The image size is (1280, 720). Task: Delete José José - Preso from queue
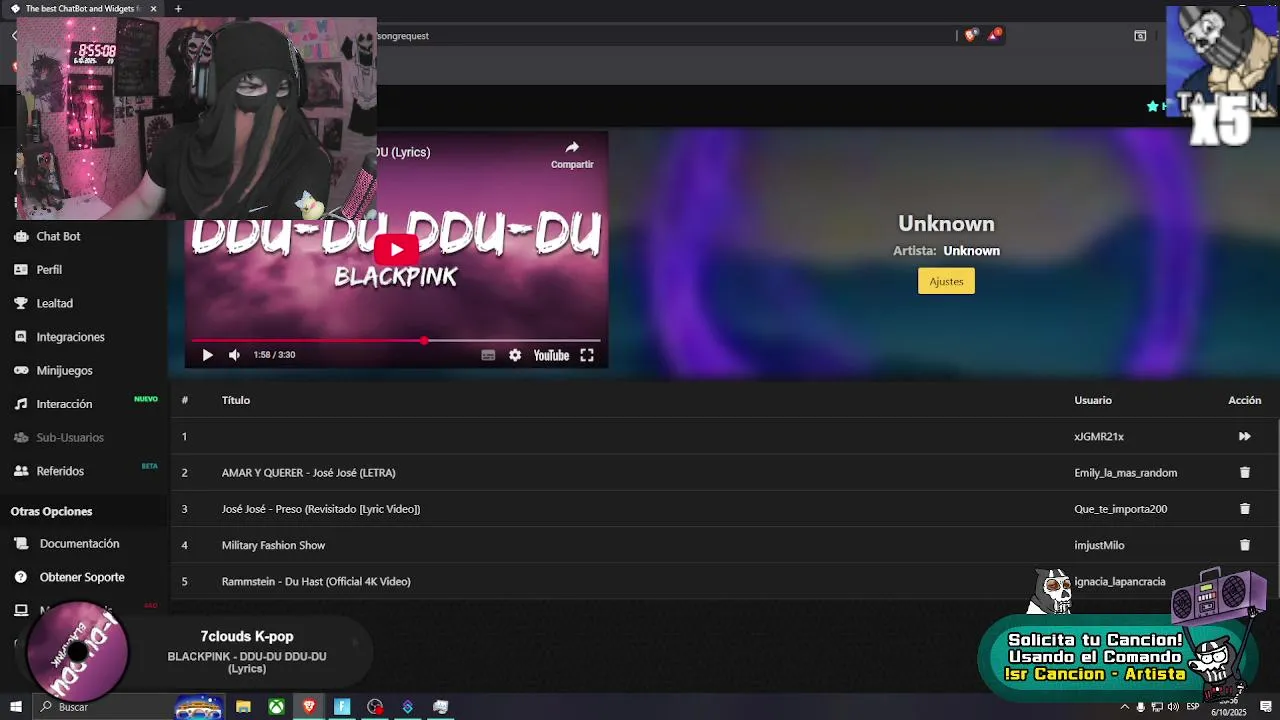coord(1245,509)
